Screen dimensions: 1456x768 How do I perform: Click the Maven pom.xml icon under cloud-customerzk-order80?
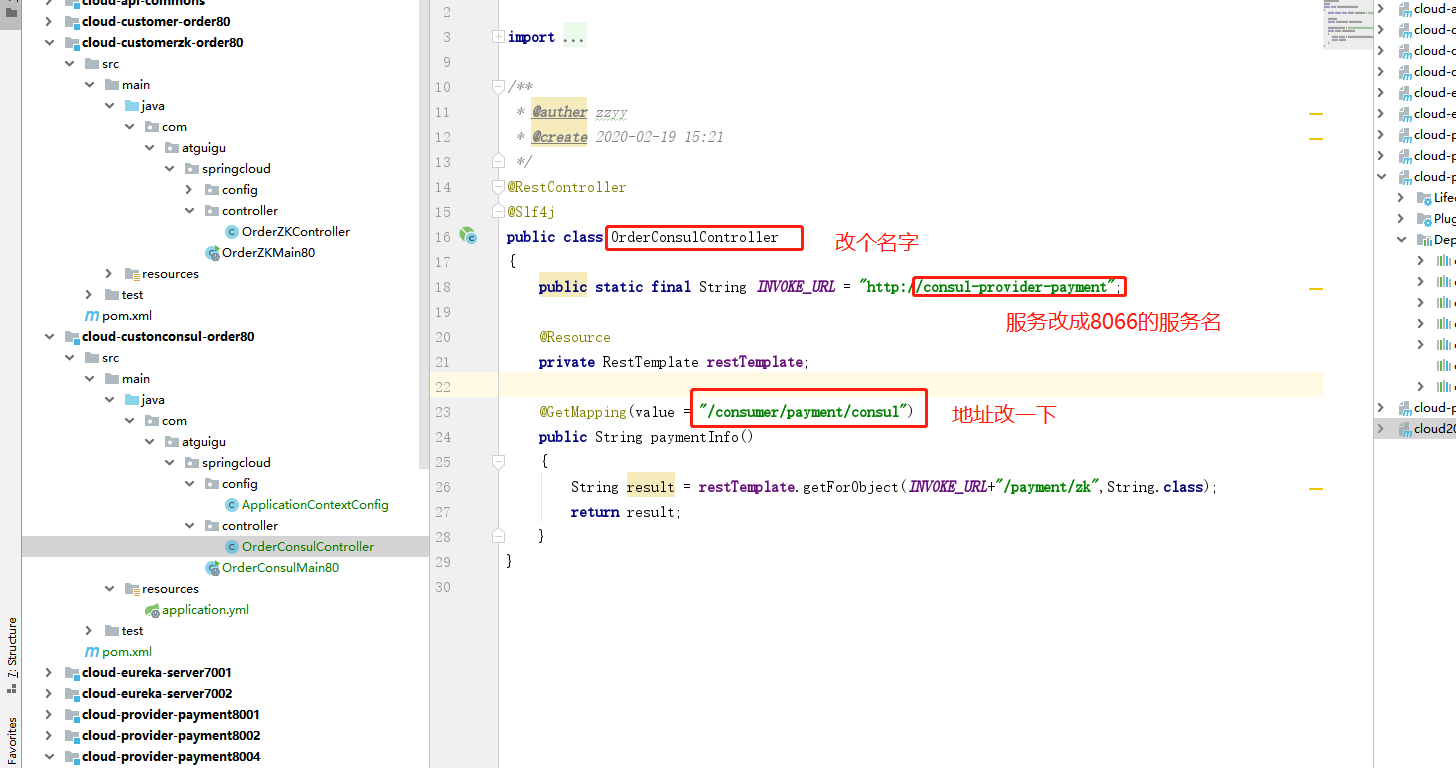pyautogui.click(x=93, y=316)
